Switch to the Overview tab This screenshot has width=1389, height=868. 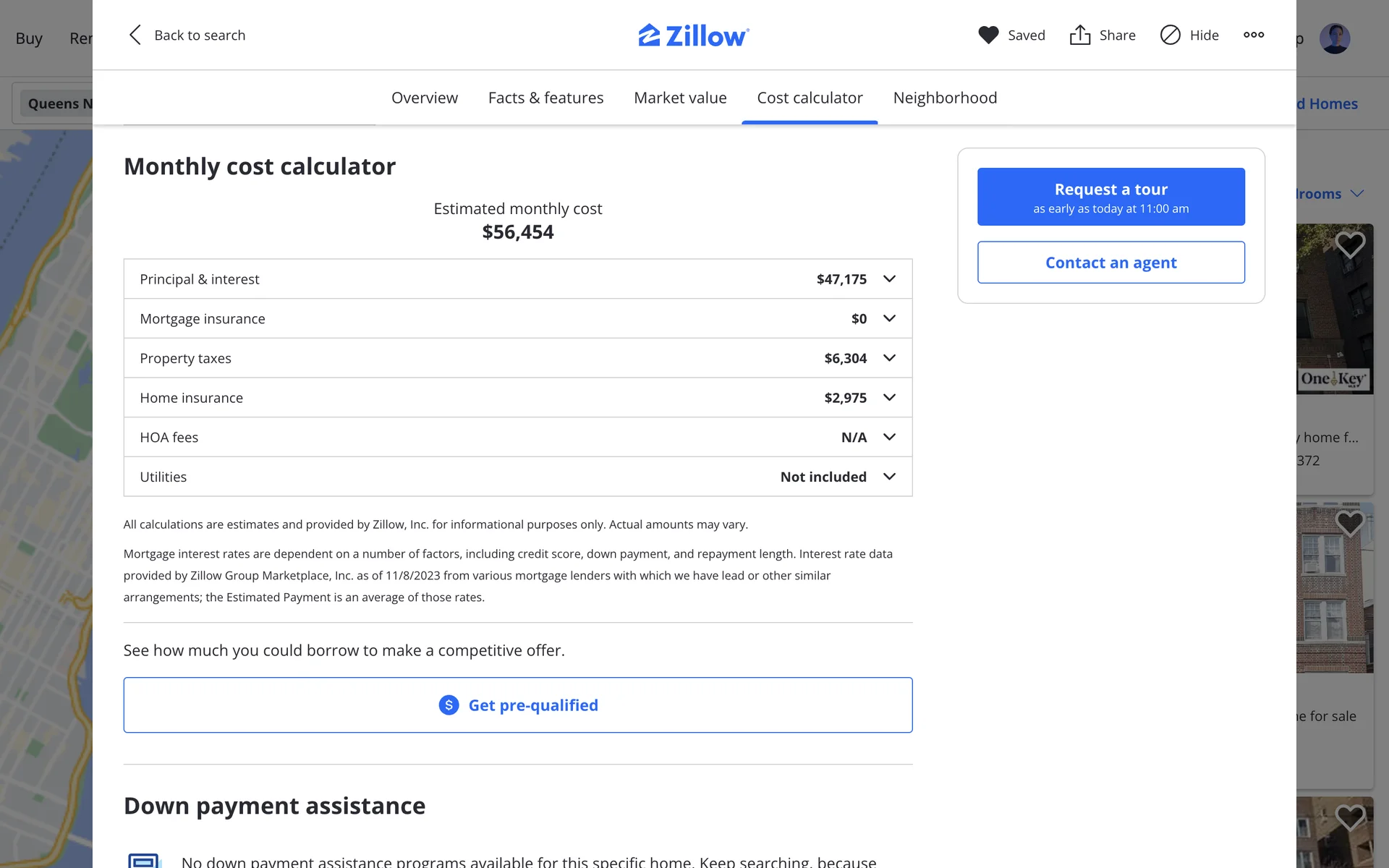(424, 98)
